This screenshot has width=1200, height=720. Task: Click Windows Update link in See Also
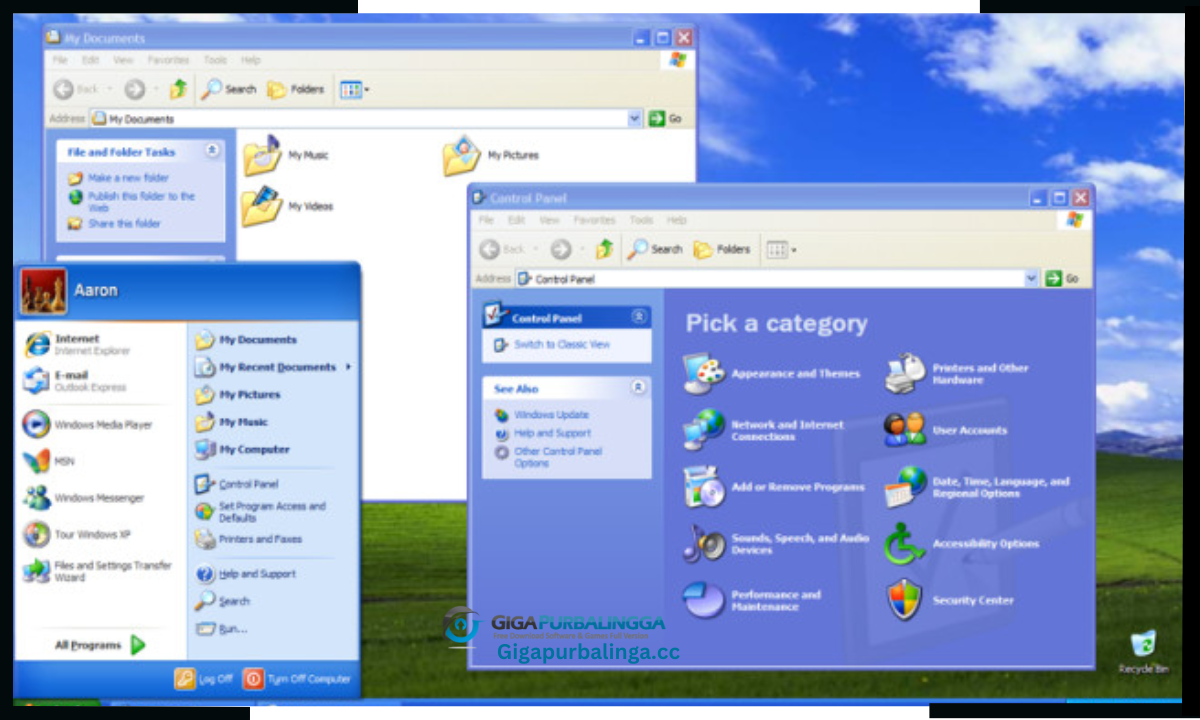[551, 414]
